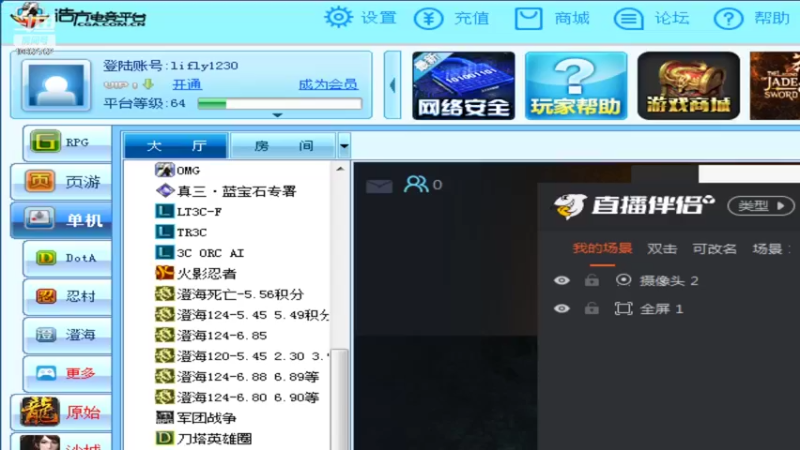Switch to the 房间 tab
The height and width of the screenshot is (450, 800).
pyautogui.click(x=283, y=146)
